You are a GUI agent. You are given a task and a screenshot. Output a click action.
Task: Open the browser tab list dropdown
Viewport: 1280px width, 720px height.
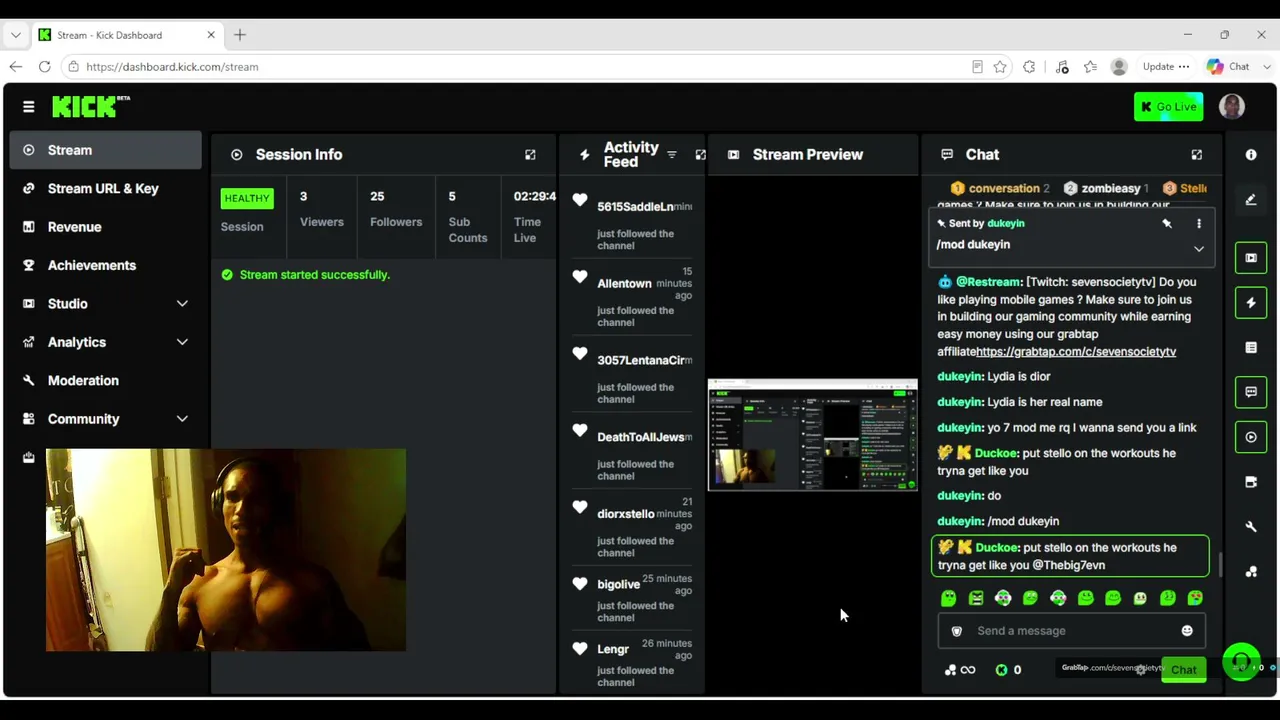click(x=16, y=35)
